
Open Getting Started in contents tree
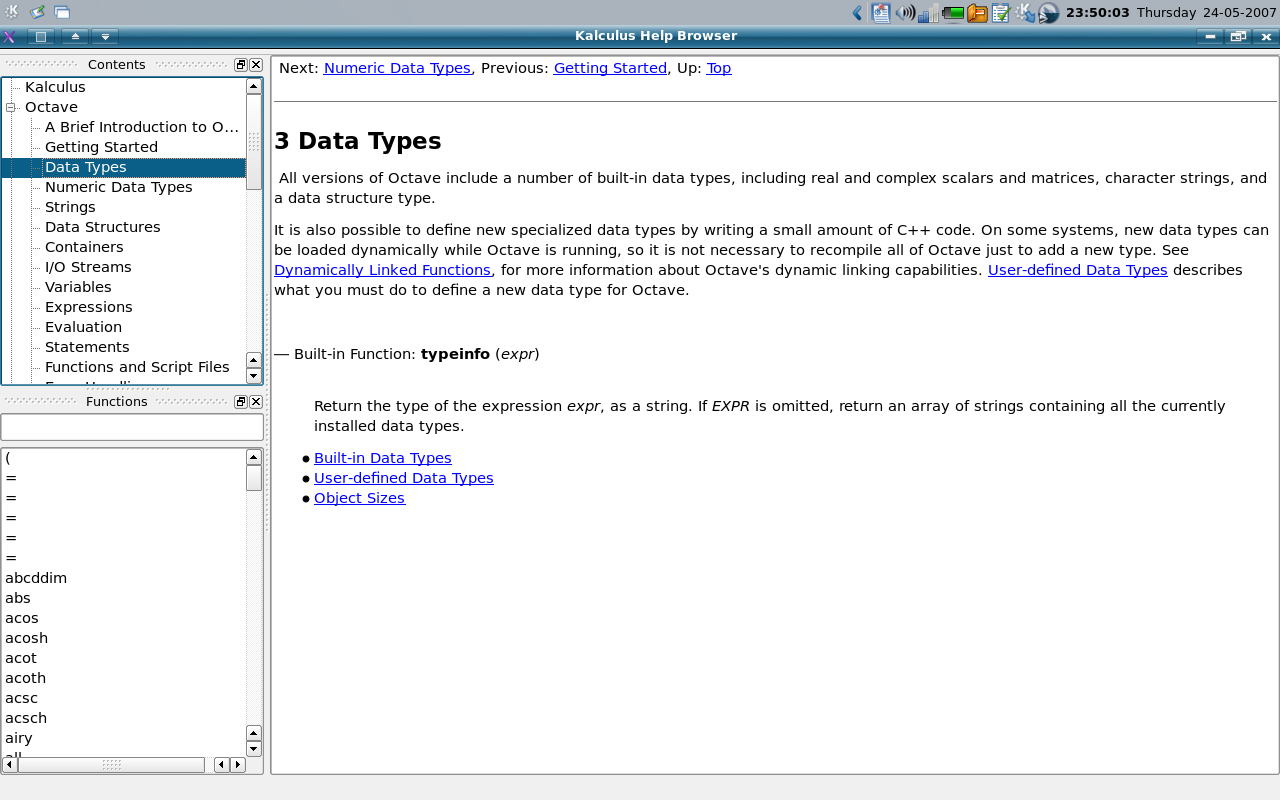pyautogui.click(x=101, y=147)
